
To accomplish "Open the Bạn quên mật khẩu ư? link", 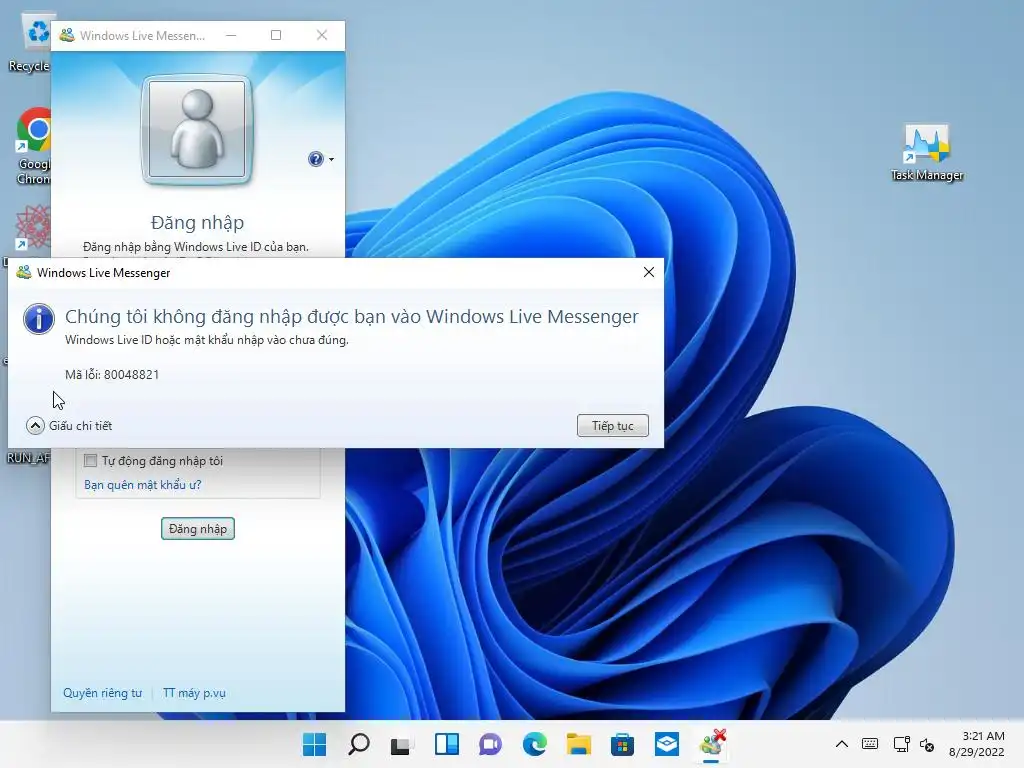I will (x=142, y=485).
